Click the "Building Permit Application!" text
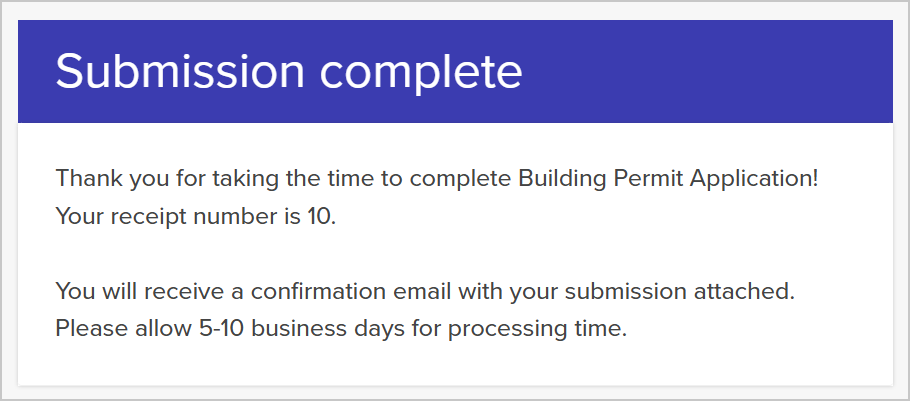910x401 pixels. pos(668,179)
